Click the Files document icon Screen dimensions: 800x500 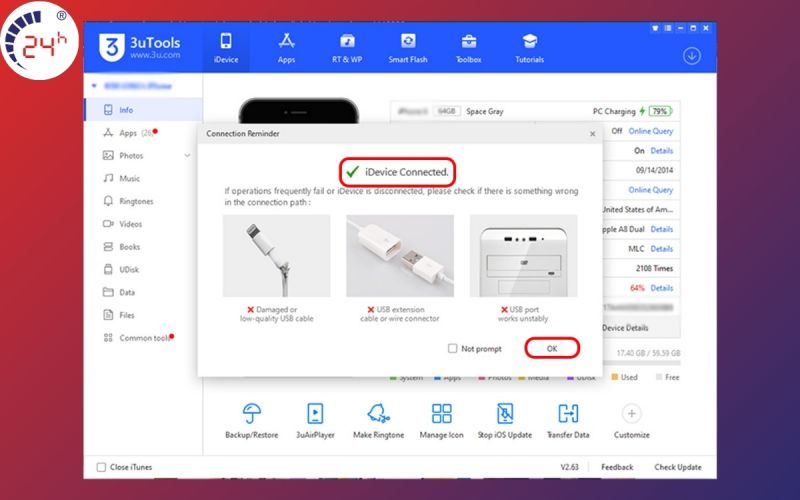(x=108, y=315)
